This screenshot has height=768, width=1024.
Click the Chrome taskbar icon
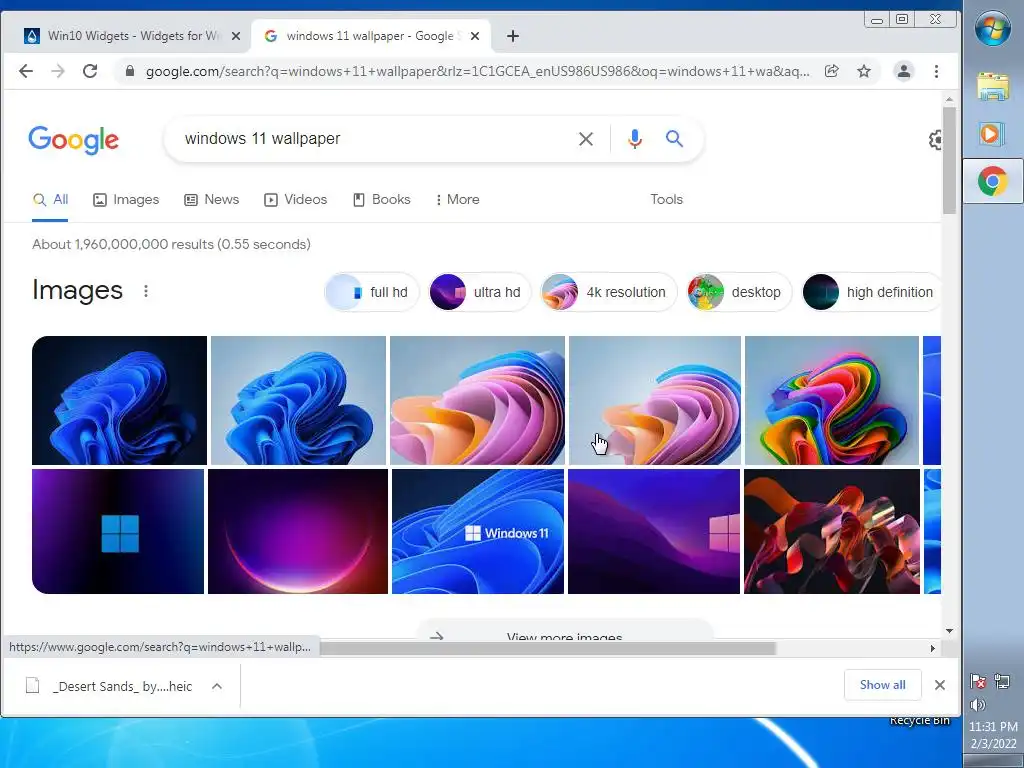tap(993, 181)
